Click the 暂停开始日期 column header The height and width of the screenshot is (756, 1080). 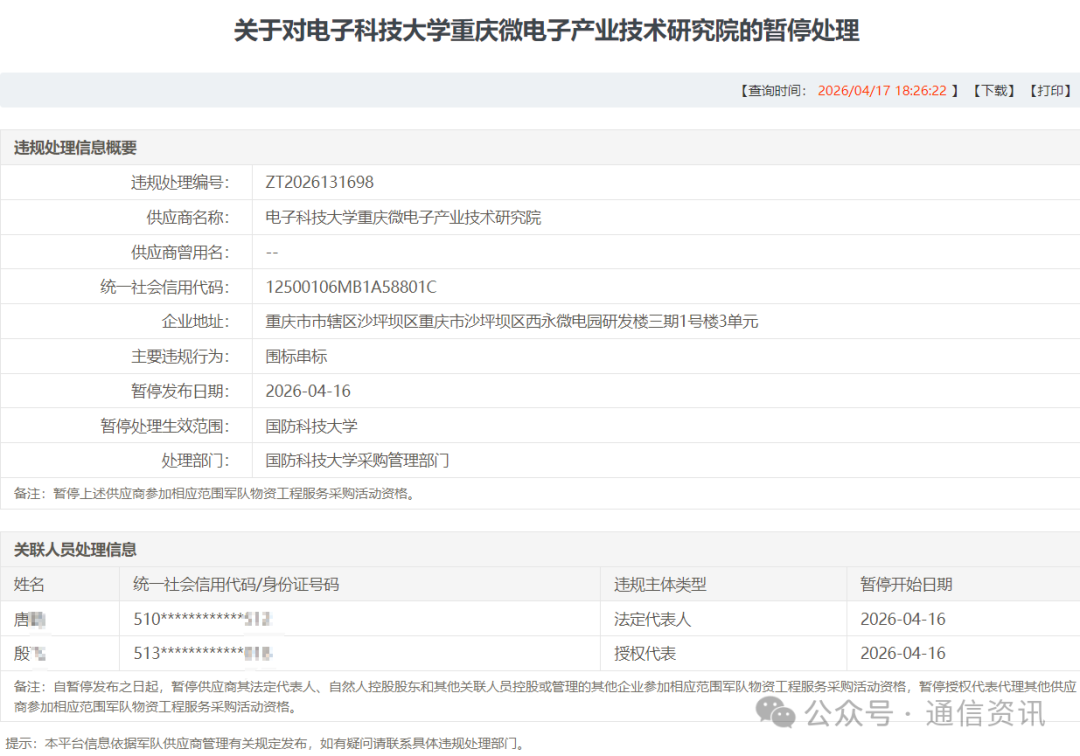coord(906,584)
